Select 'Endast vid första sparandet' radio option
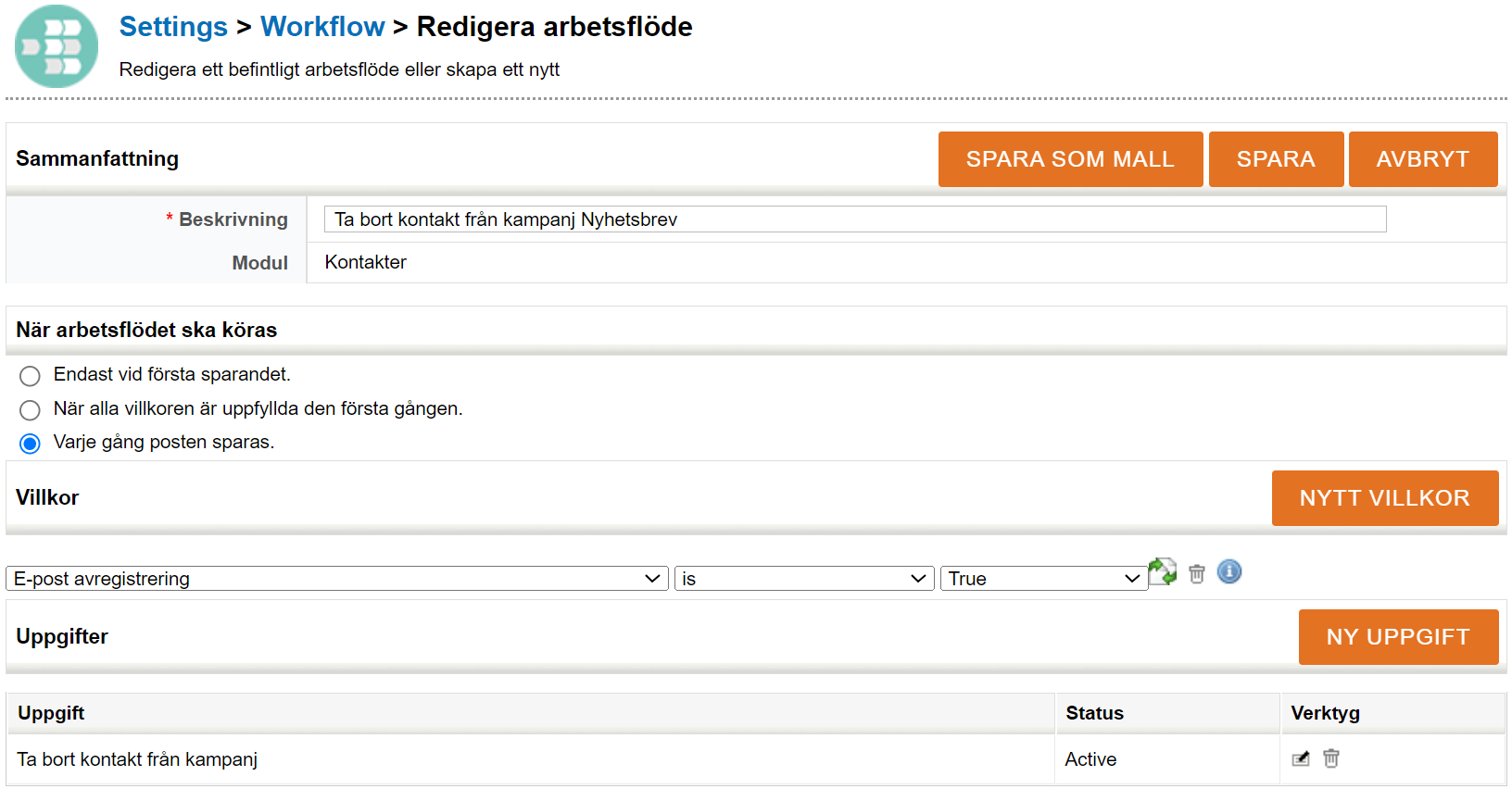Viewport: 1512px width, 789px height. click(x=30, y=376)
